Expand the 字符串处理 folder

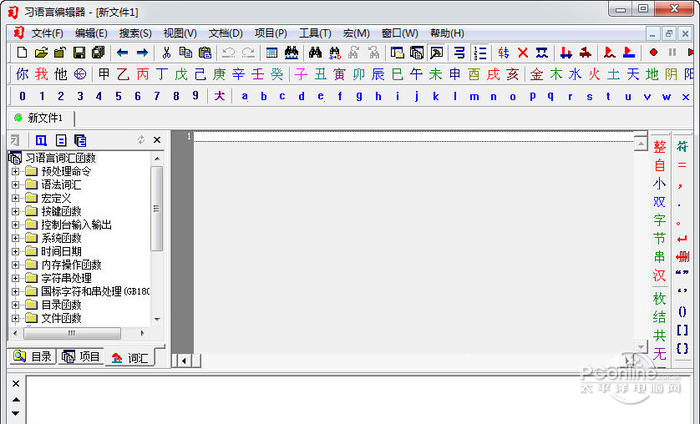pos(15,279)
